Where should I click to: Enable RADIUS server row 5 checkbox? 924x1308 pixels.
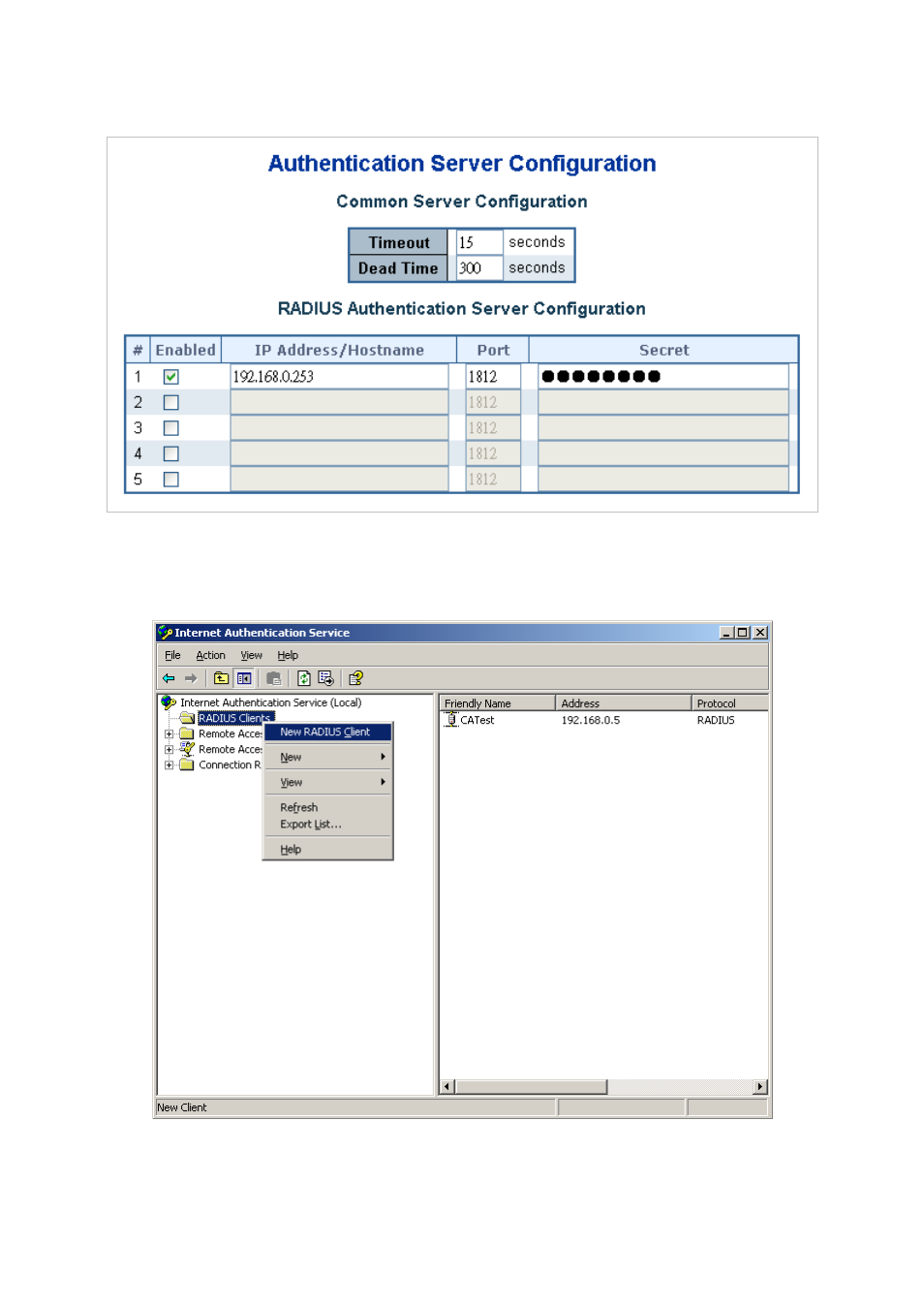click(171, 480)
